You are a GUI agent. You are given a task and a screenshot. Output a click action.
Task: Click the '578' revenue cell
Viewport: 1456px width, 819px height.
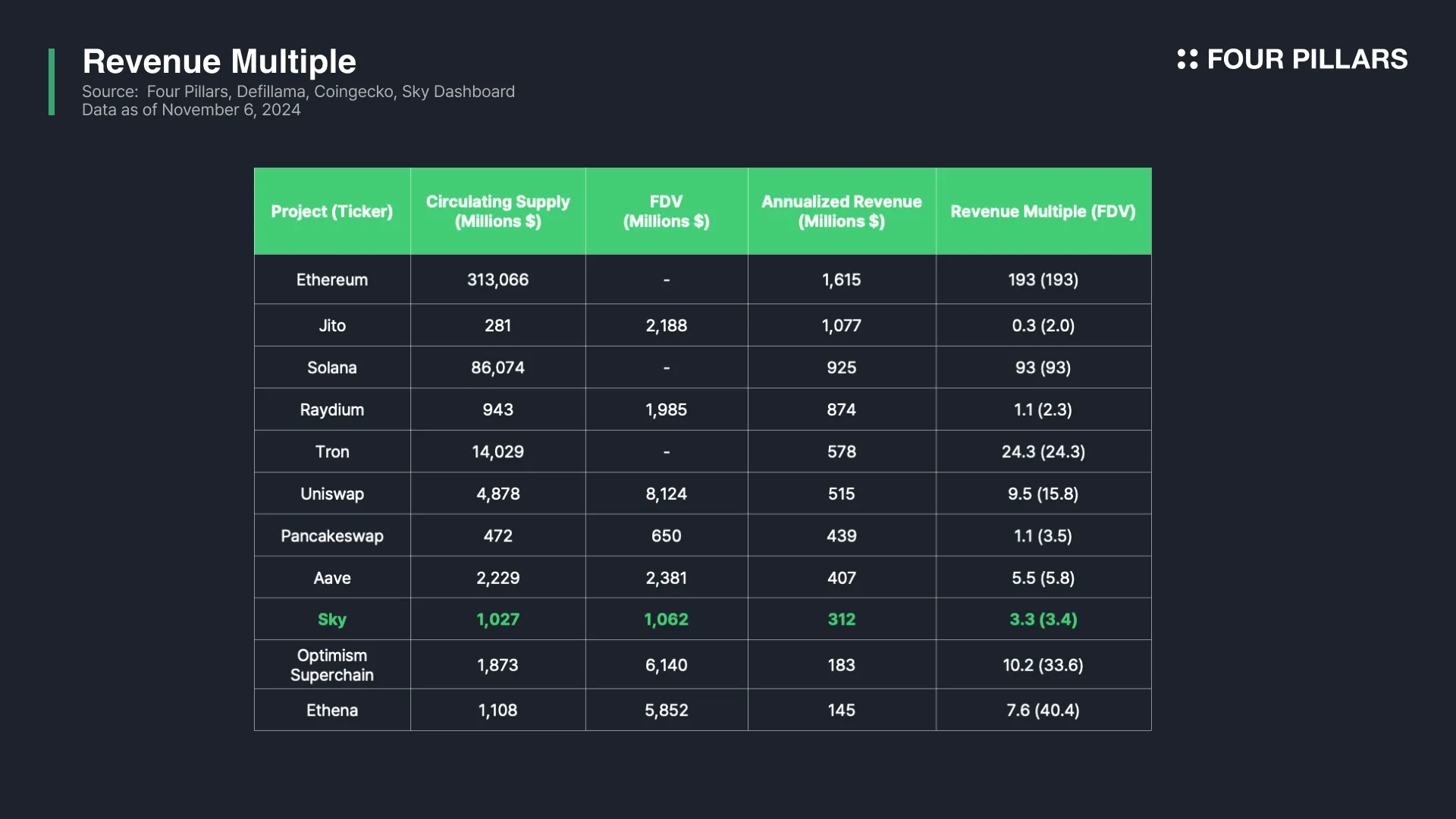842,452
